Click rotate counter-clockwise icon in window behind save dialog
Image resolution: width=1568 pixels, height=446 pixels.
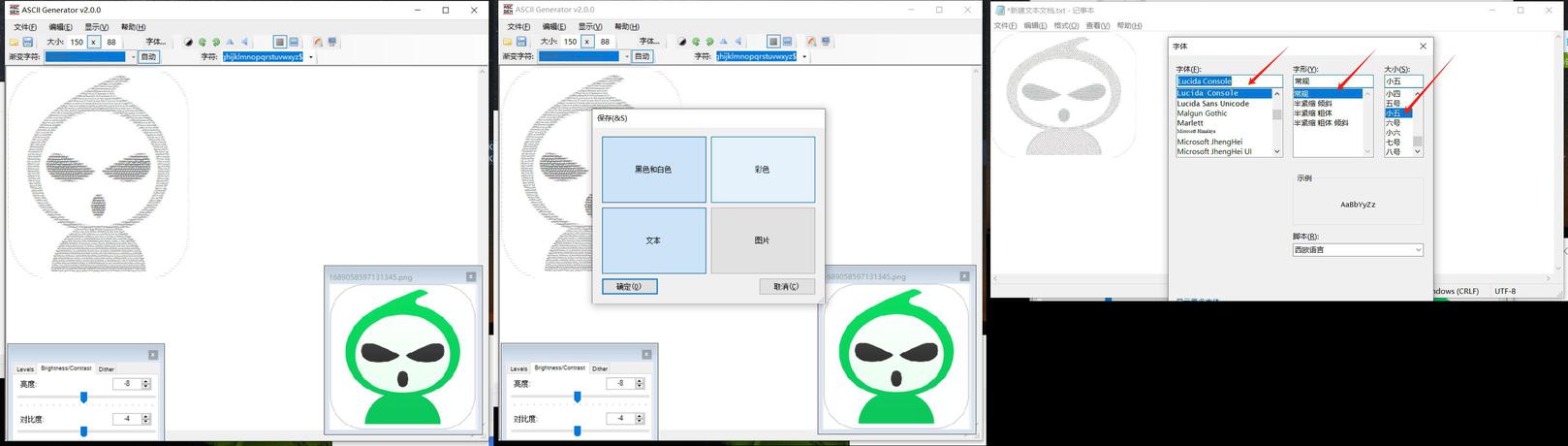tap(696, 42)
